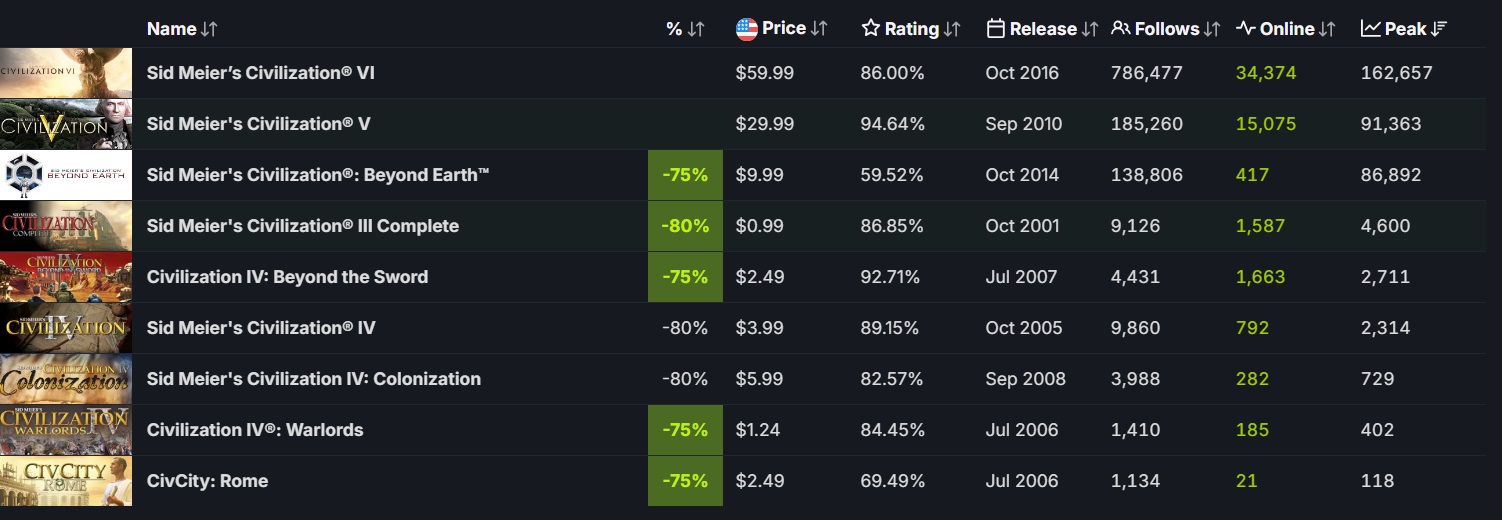Click the chart icon beside Peak
Screen dimensions: 1502x520
[x=1370, y=29]
